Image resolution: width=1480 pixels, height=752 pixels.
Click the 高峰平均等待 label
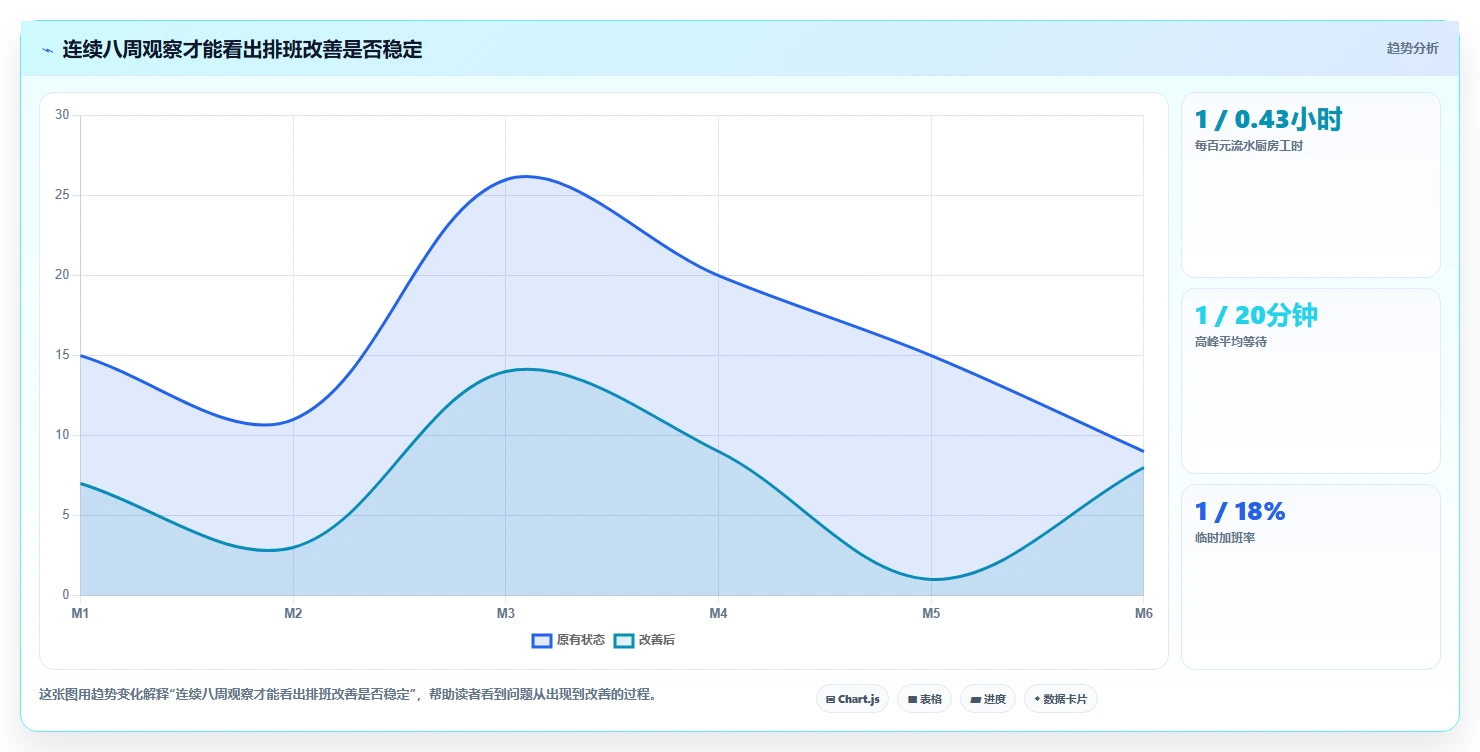pyautogui.click(x=1231, y=342)
